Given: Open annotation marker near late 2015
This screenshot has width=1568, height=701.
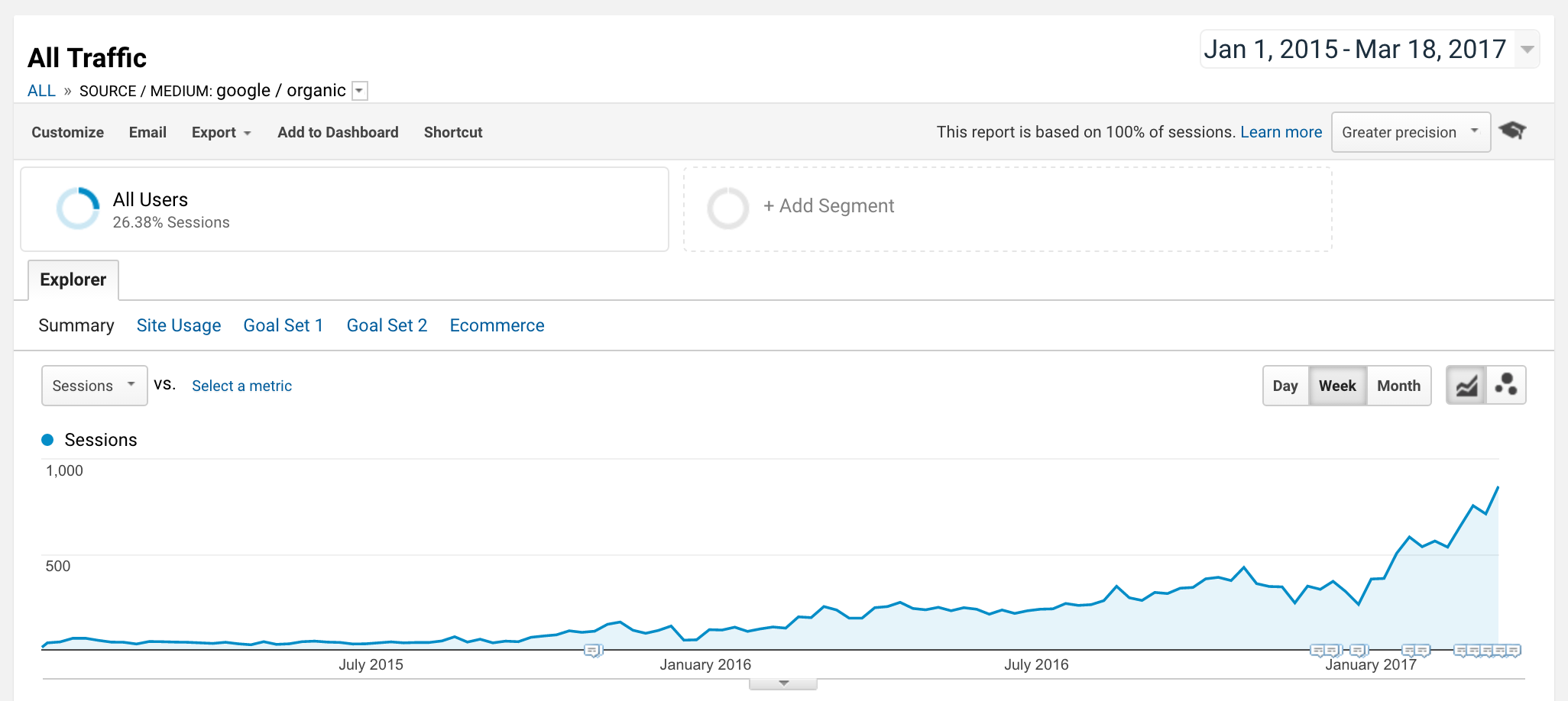Looking at the screenshot, I should [594, 651].
